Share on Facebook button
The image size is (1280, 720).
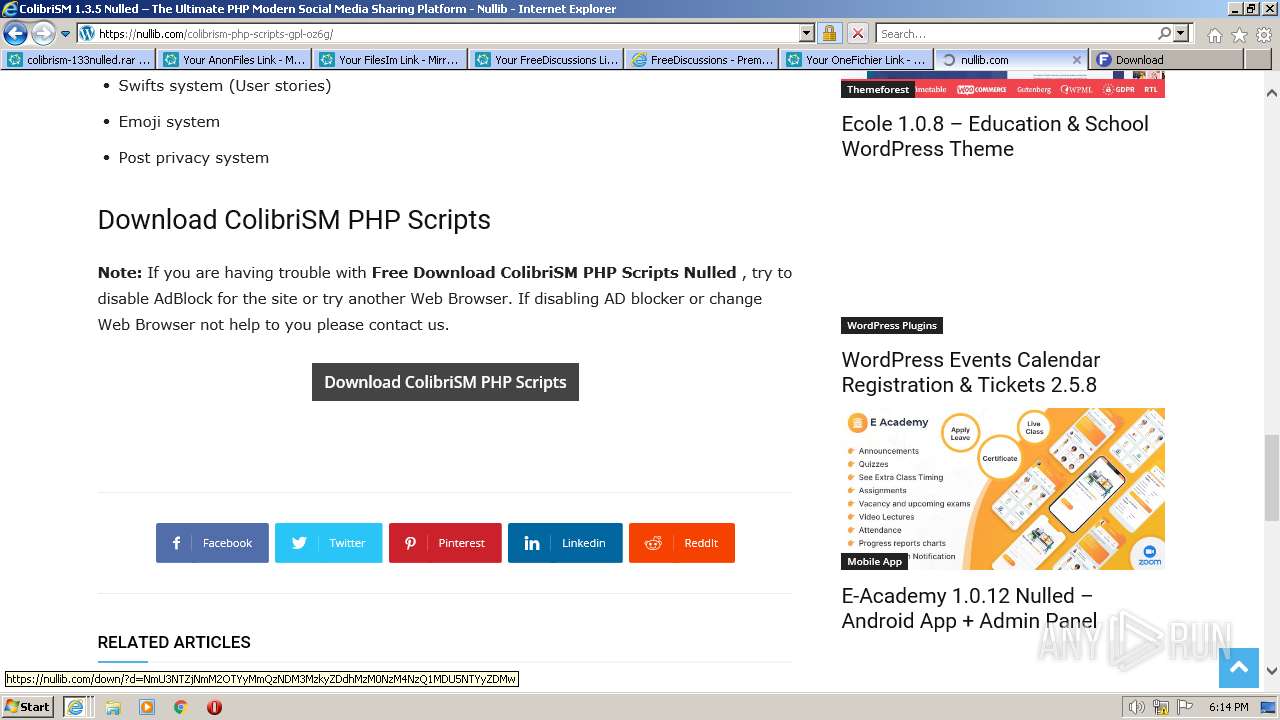click(212, 543)
